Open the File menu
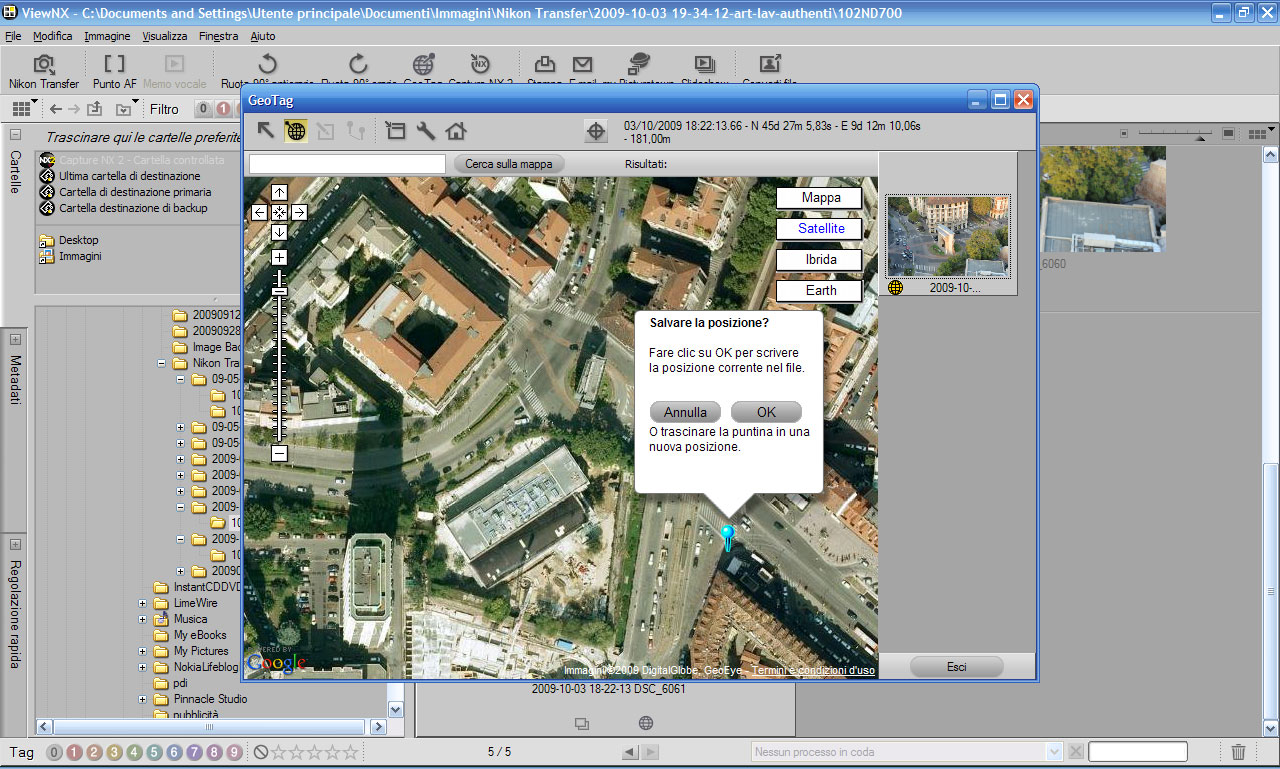Viewport: 1280px width, 769px height. [12, 36]
